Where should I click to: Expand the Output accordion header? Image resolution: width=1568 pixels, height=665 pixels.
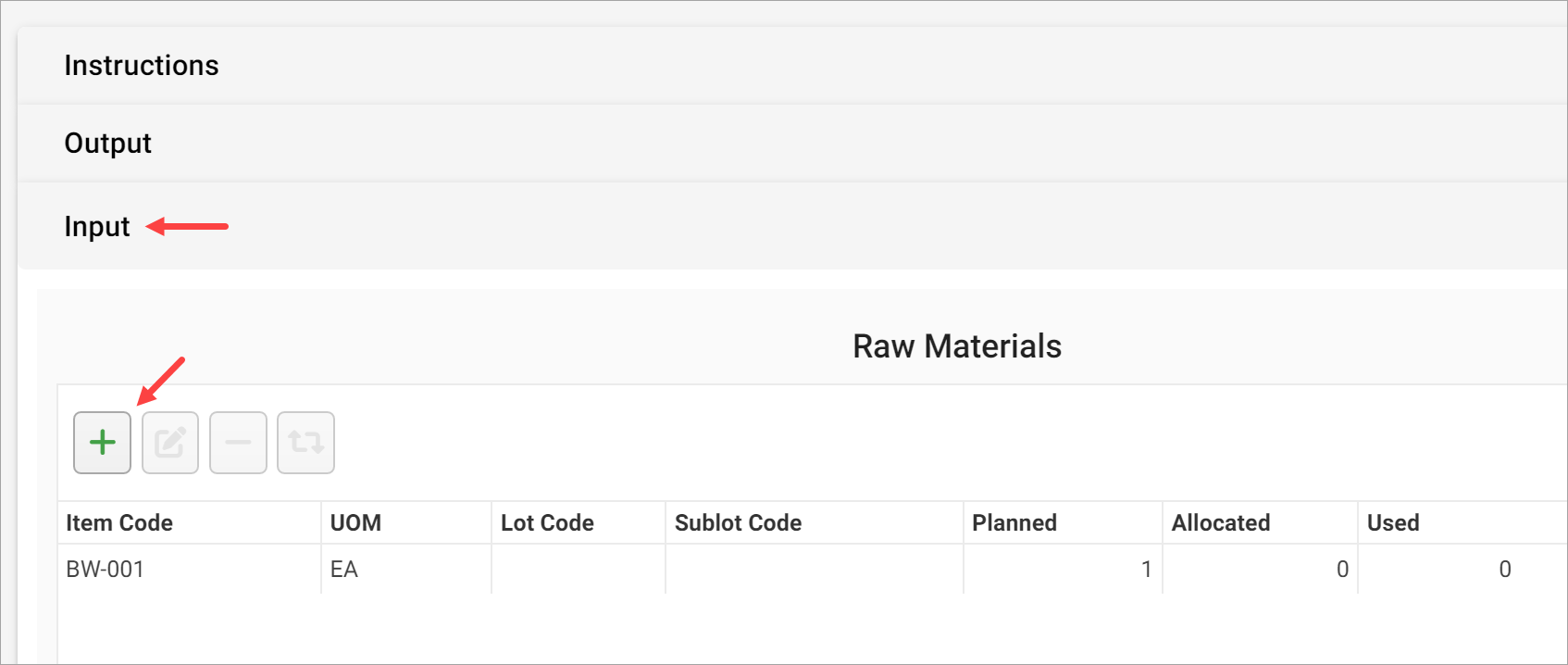coord(107,143)
